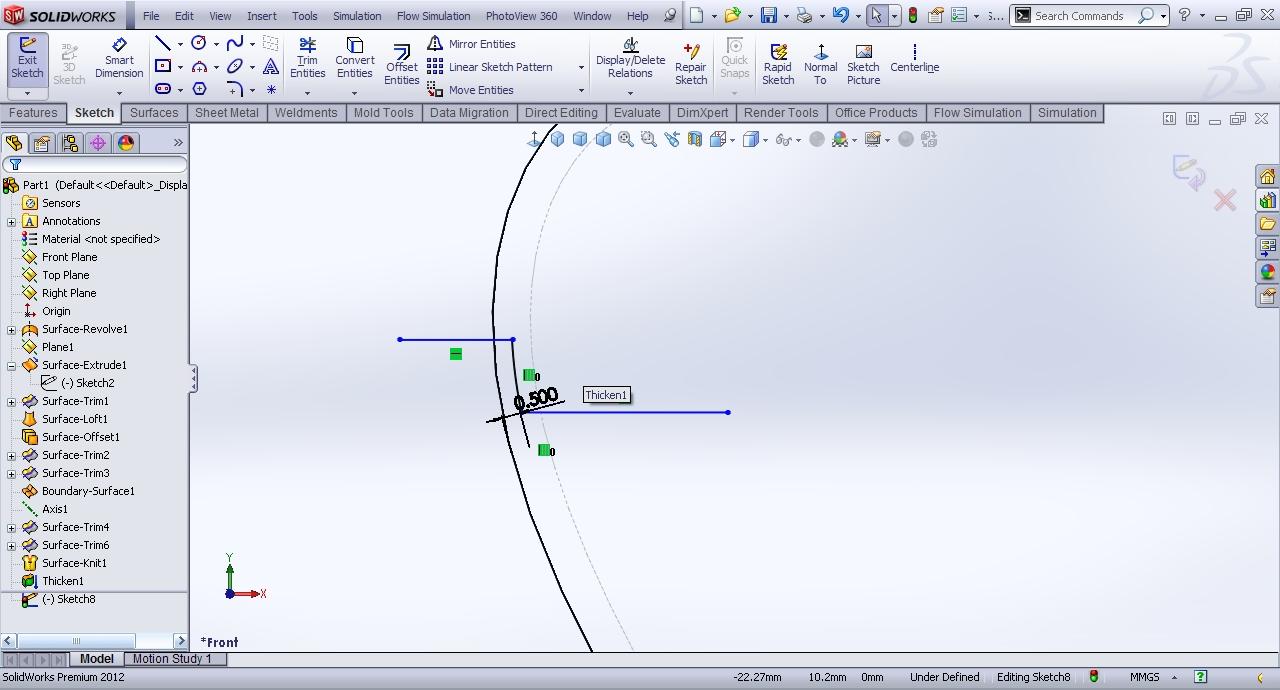The width and height of the screenshot is (1280, 690).
Task: Switch to the Features tab
Action: coord(33,113)
